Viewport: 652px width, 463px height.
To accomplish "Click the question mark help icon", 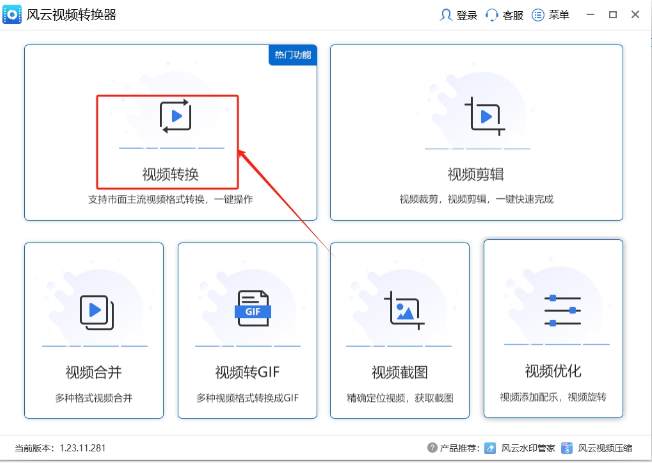I will coord(432,448).
